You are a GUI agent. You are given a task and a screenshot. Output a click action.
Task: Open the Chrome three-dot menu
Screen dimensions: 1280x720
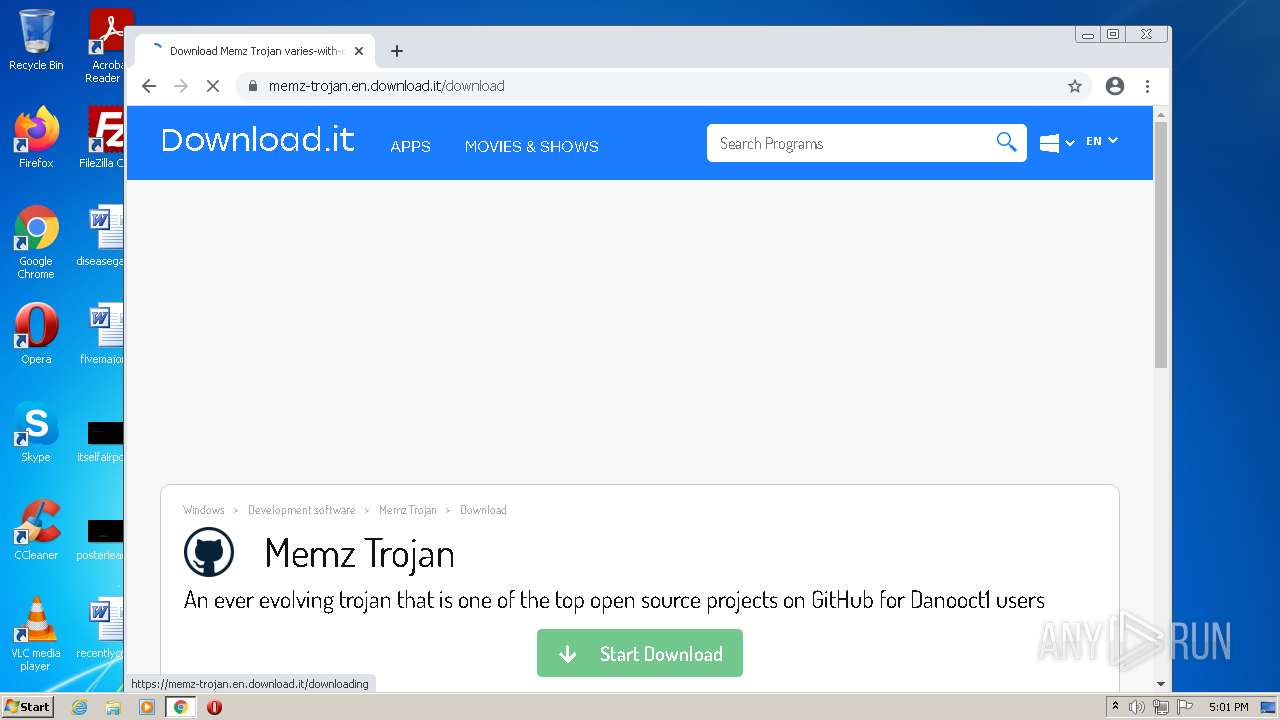[x=1147, y=86]
